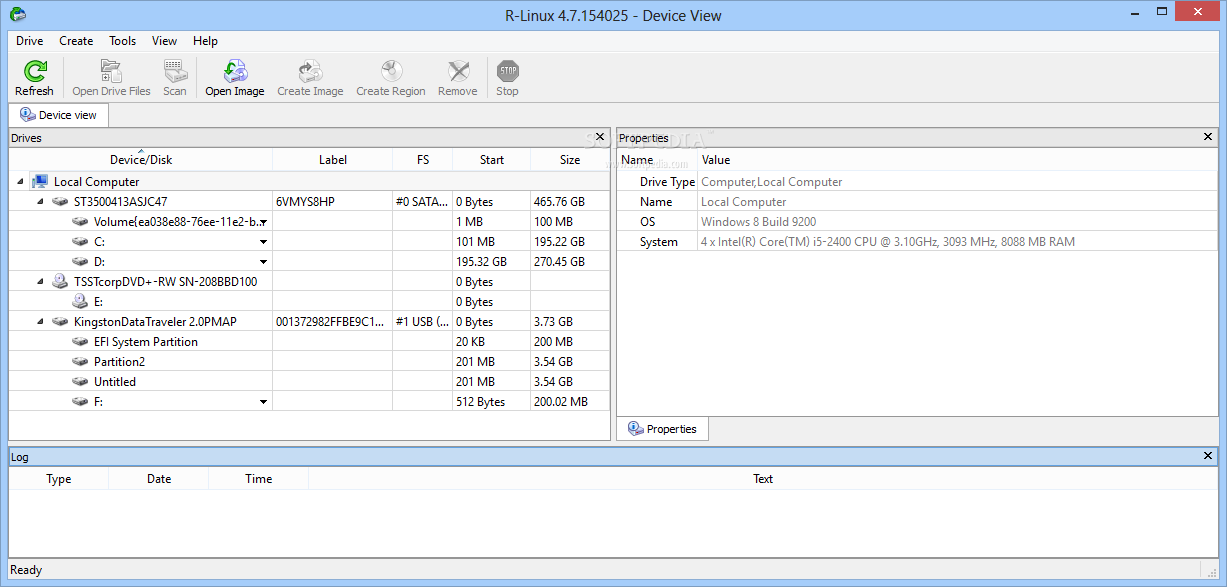Click the Windows 8 Build 9200 value

coord(759,222)
